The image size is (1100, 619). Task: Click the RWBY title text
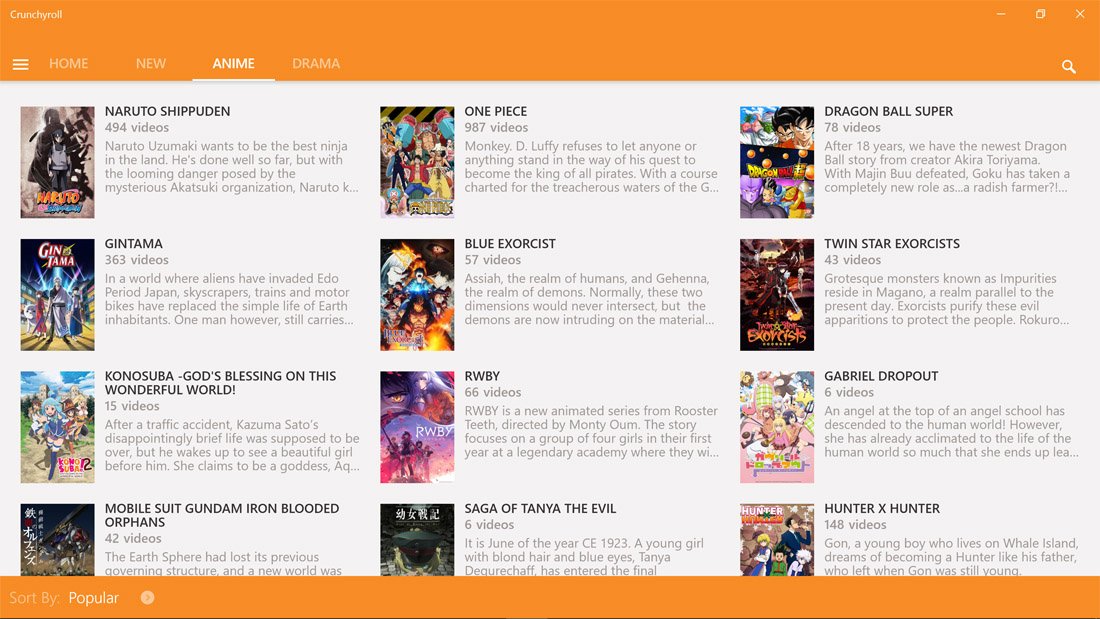pos(482,376)
